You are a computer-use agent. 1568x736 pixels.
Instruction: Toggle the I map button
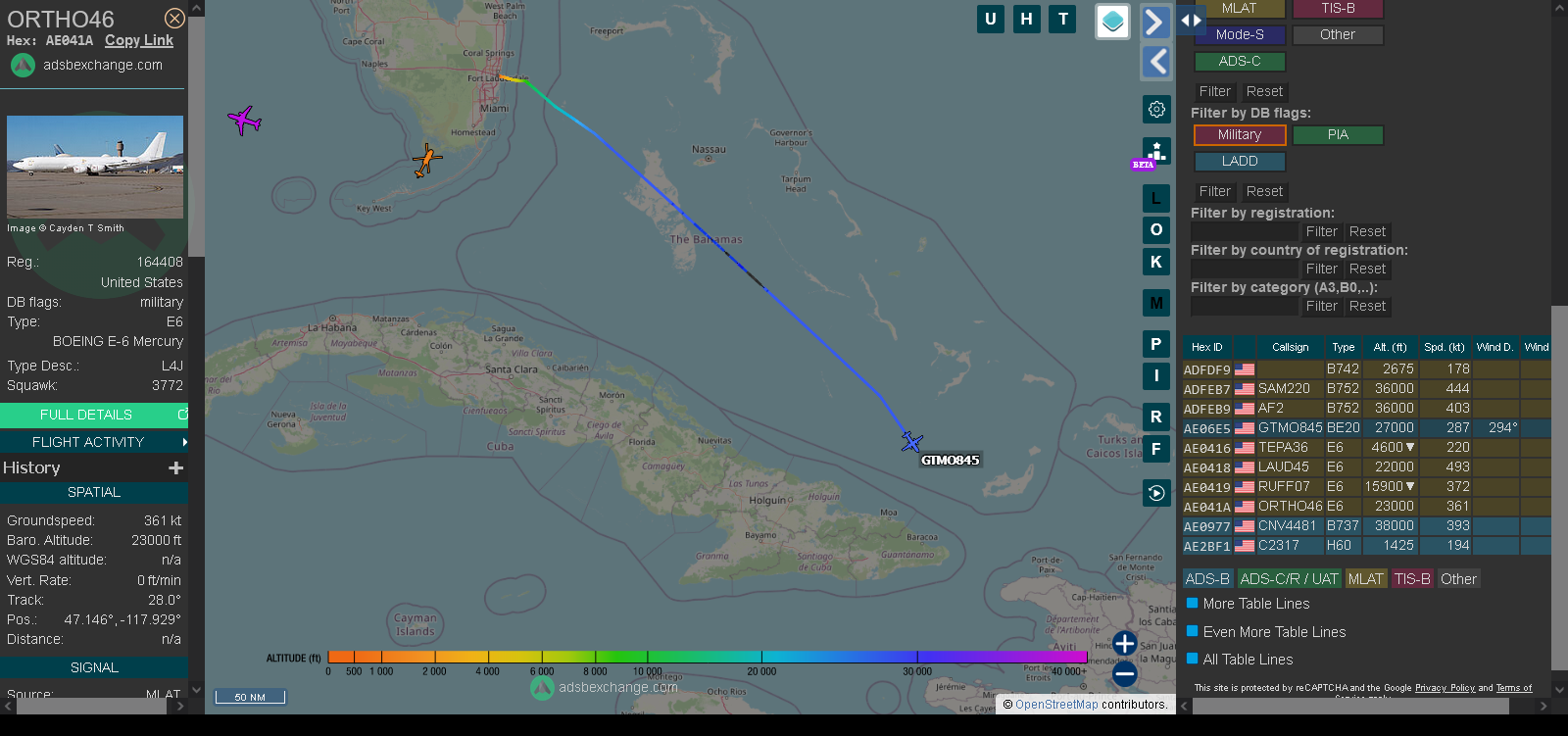1156,375
